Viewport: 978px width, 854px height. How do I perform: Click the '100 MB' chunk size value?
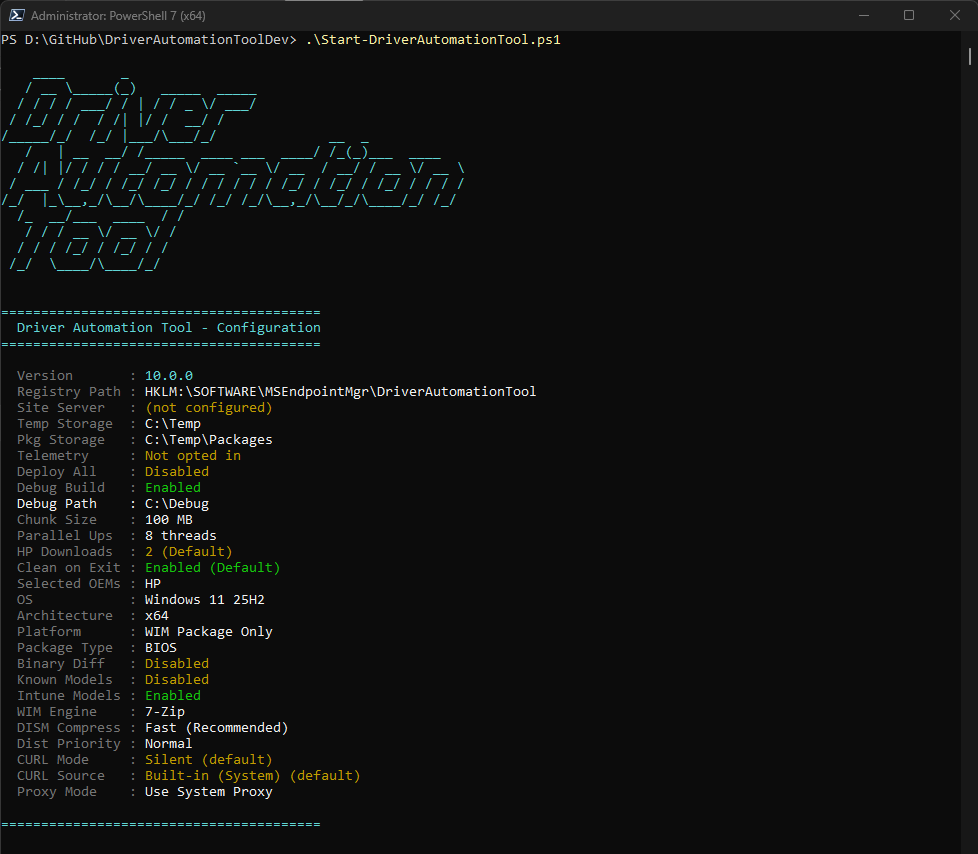[169, 520]
